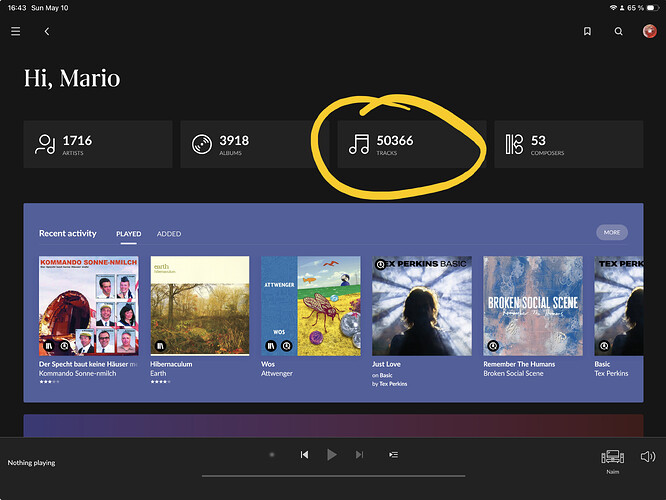Open the Just Love title link
Viewport: 666px width, 500px height.
click(x=387, y=364)
